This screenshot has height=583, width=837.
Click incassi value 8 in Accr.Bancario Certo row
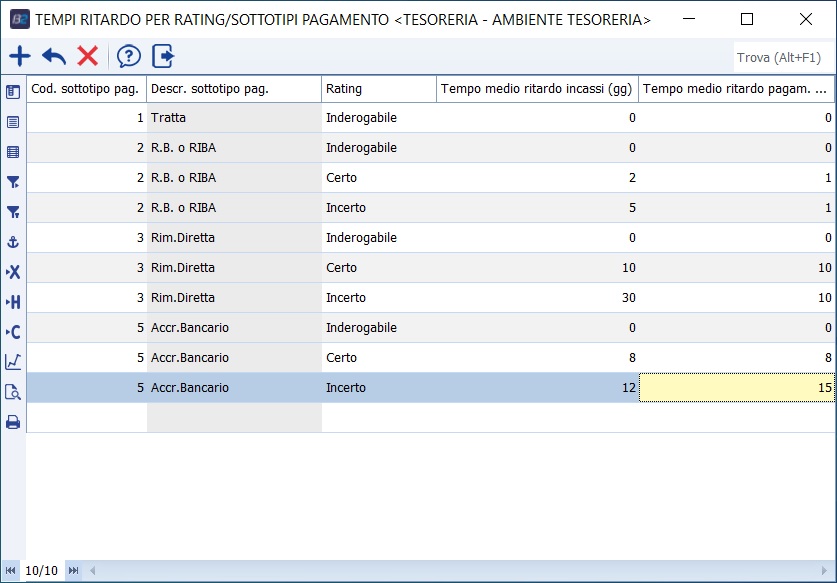click(538, 358)
